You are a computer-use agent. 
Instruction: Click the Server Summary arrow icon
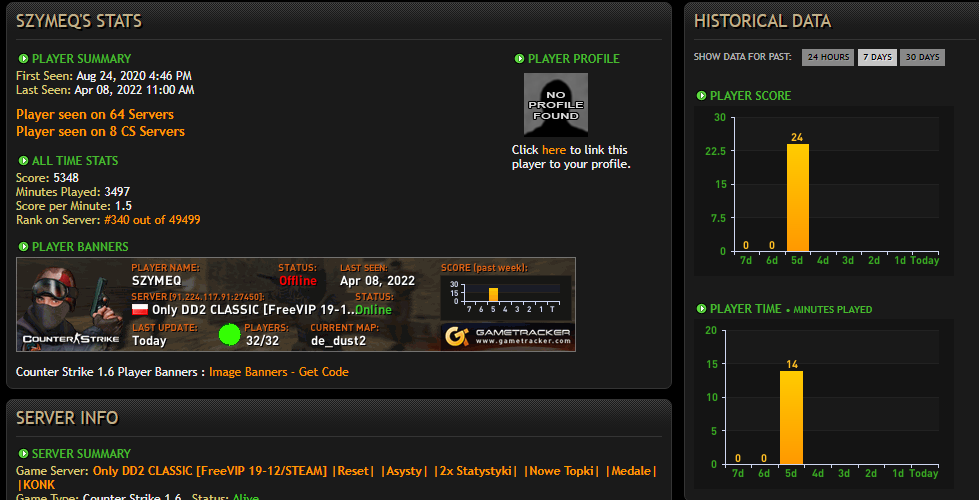coord(23,454)
